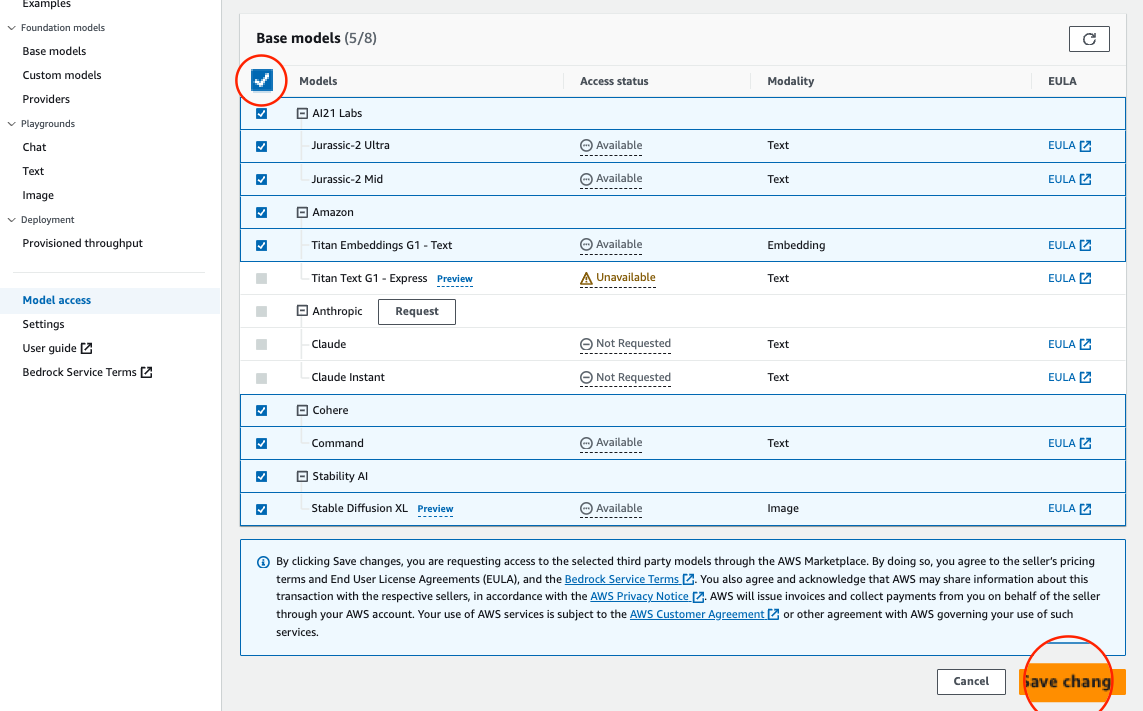Collapse the Deployment sidebar section

pos(11,219)
